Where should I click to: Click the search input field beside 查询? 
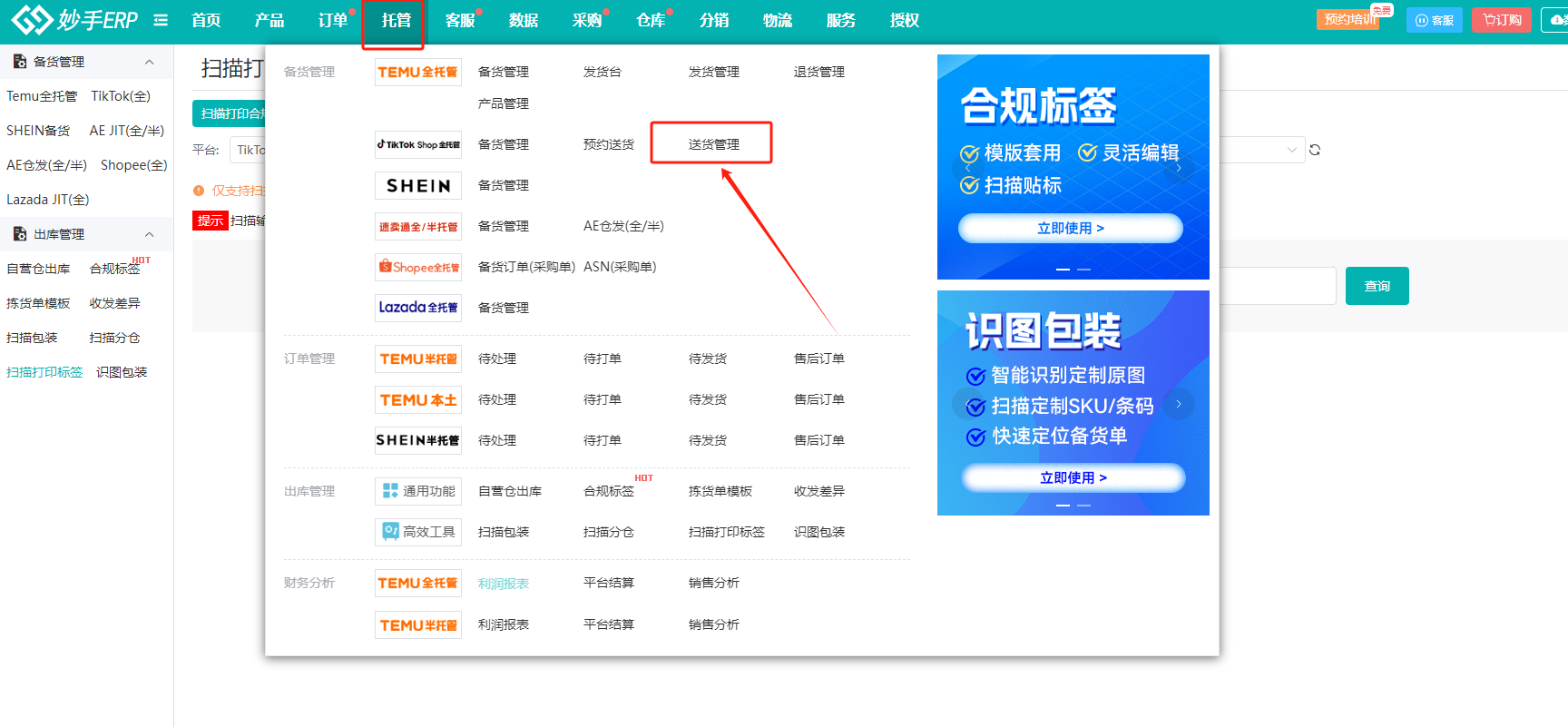click(x=1278, y=286)
